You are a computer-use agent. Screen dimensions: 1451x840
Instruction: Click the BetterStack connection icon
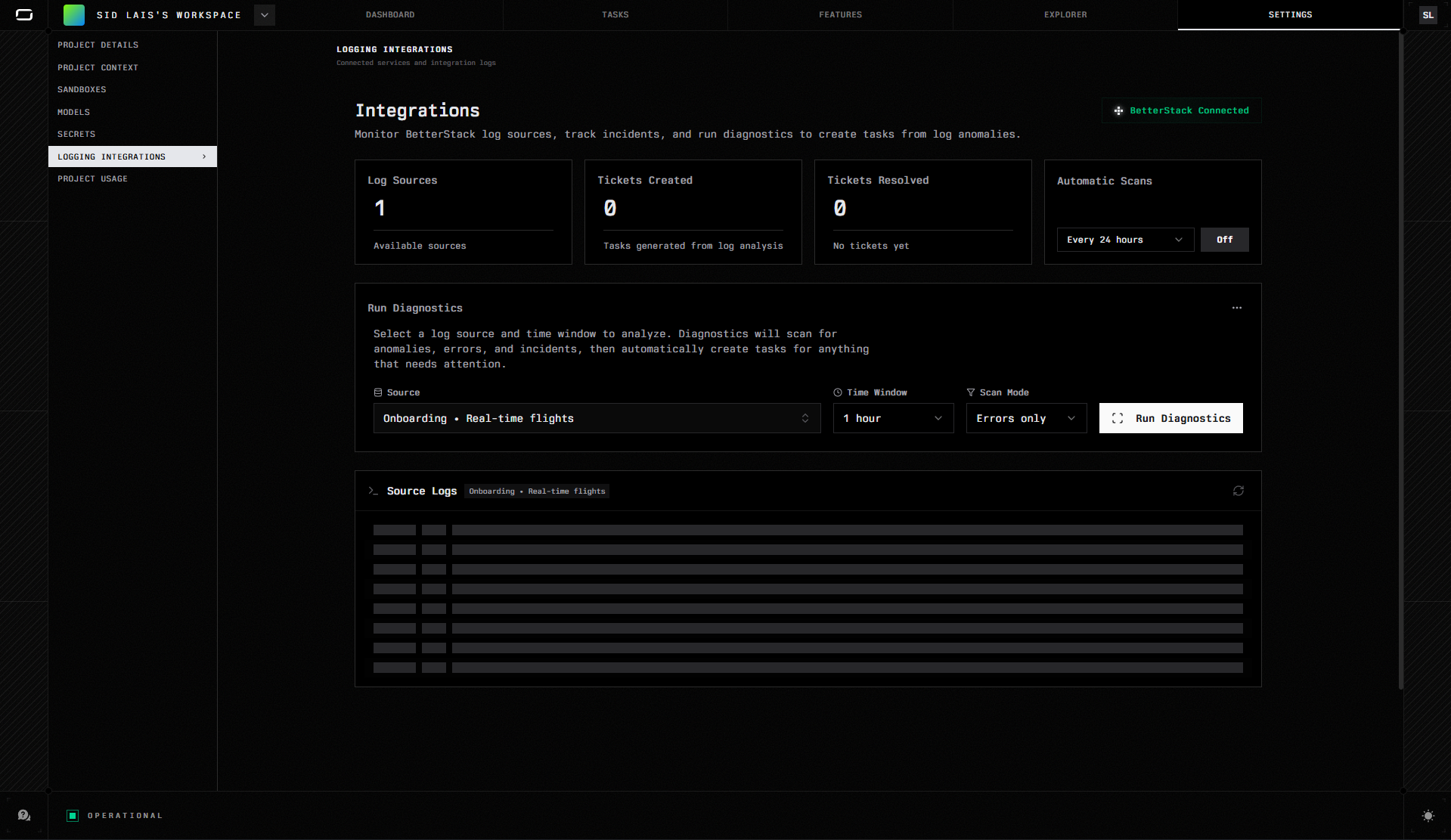(1118, 110)
